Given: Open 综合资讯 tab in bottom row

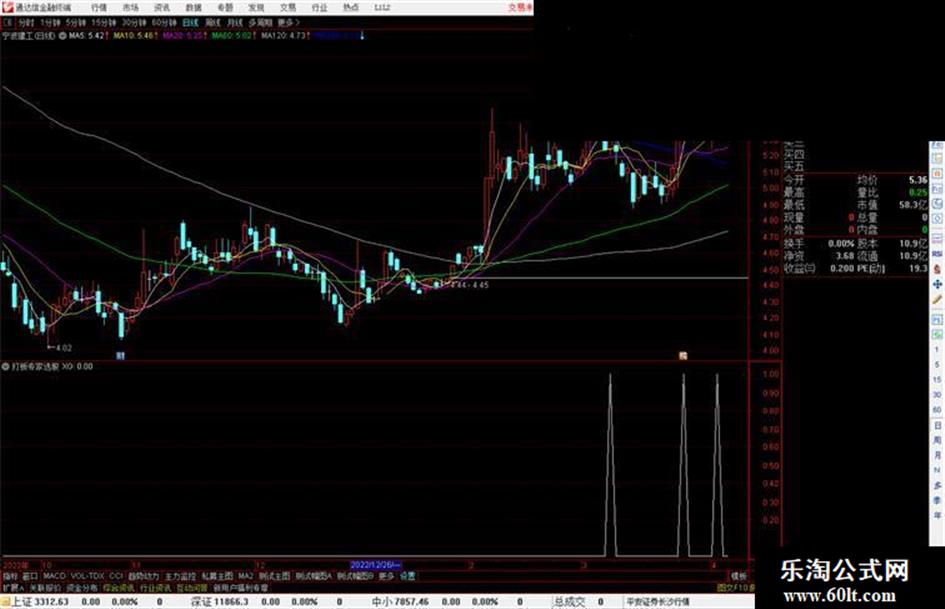Looking at the screenshot, I should [x=119, y=587].
